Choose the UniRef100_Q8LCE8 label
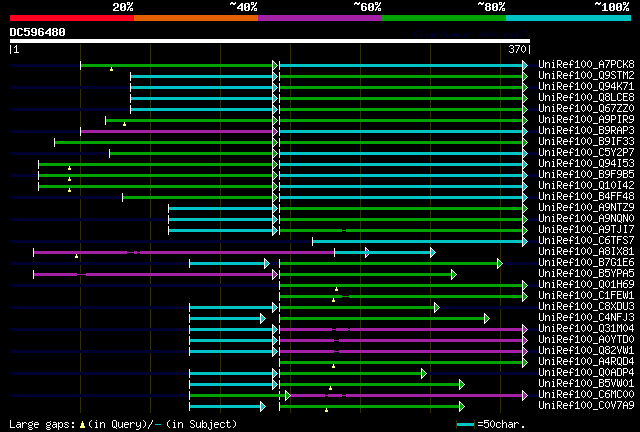Screen dimensions: 640x432 coord(586,98)
